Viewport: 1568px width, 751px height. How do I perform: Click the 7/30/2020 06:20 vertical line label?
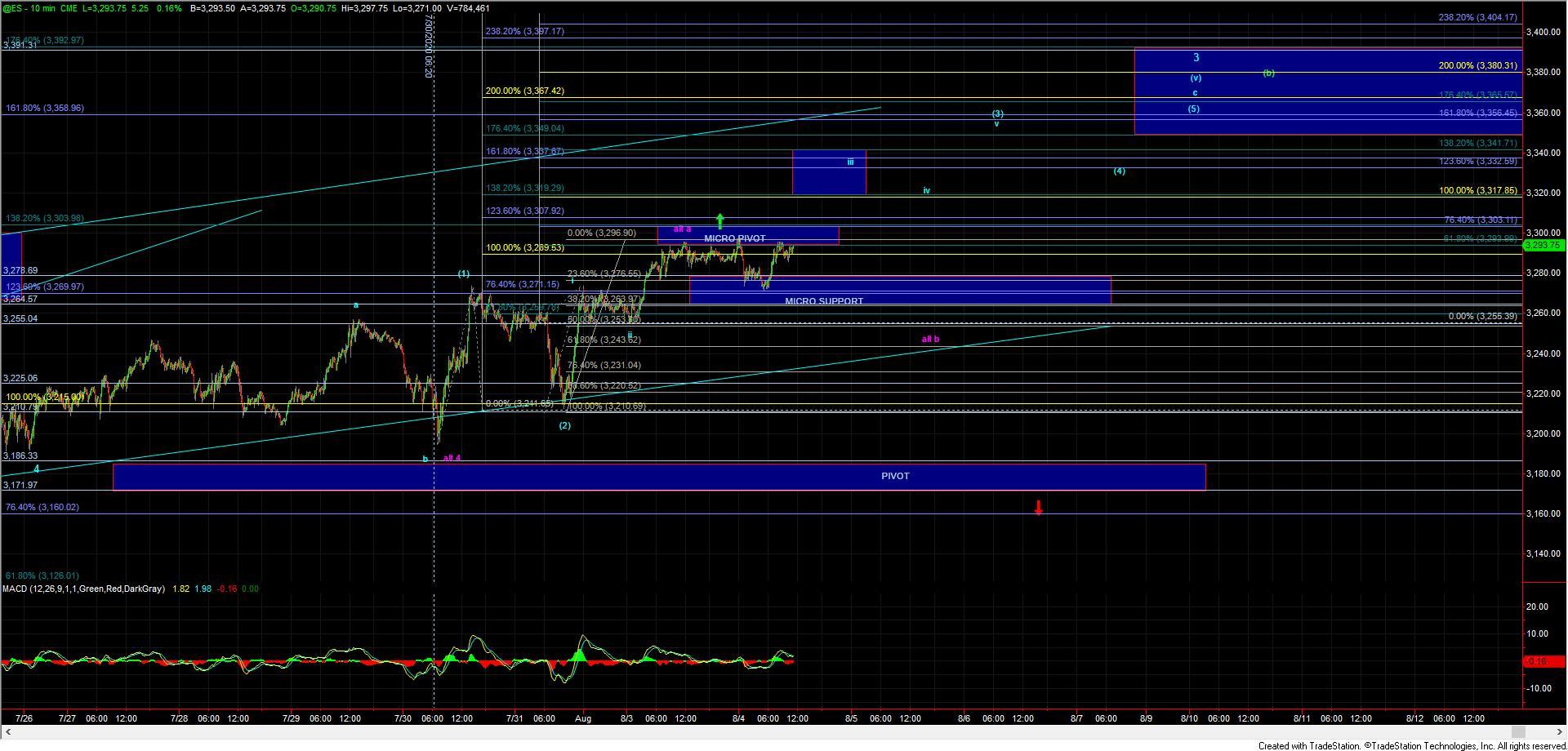428,47
